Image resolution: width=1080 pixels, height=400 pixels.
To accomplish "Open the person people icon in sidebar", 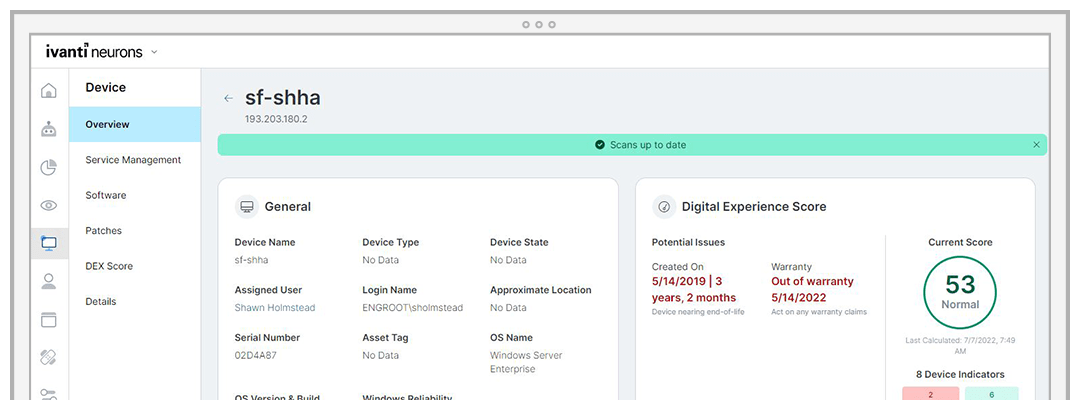I will coord(49,281).
